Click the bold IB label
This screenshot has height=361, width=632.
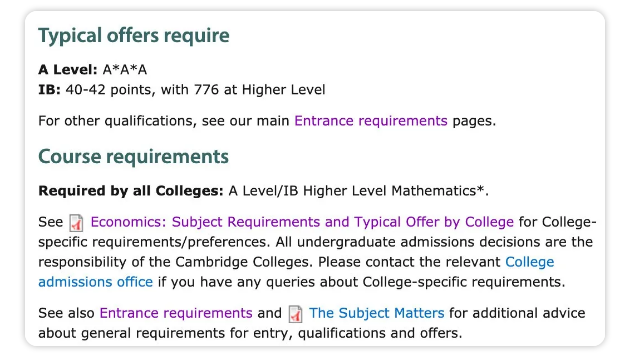click(x=50, y=89)
